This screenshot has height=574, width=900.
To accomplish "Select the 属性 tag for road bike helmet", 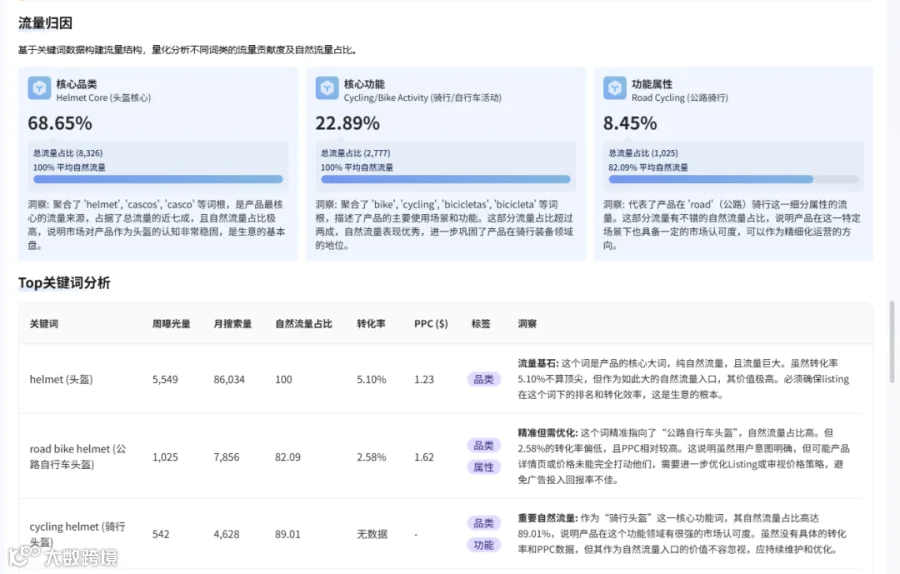I will pyautogui.click(x=483, y=467).
